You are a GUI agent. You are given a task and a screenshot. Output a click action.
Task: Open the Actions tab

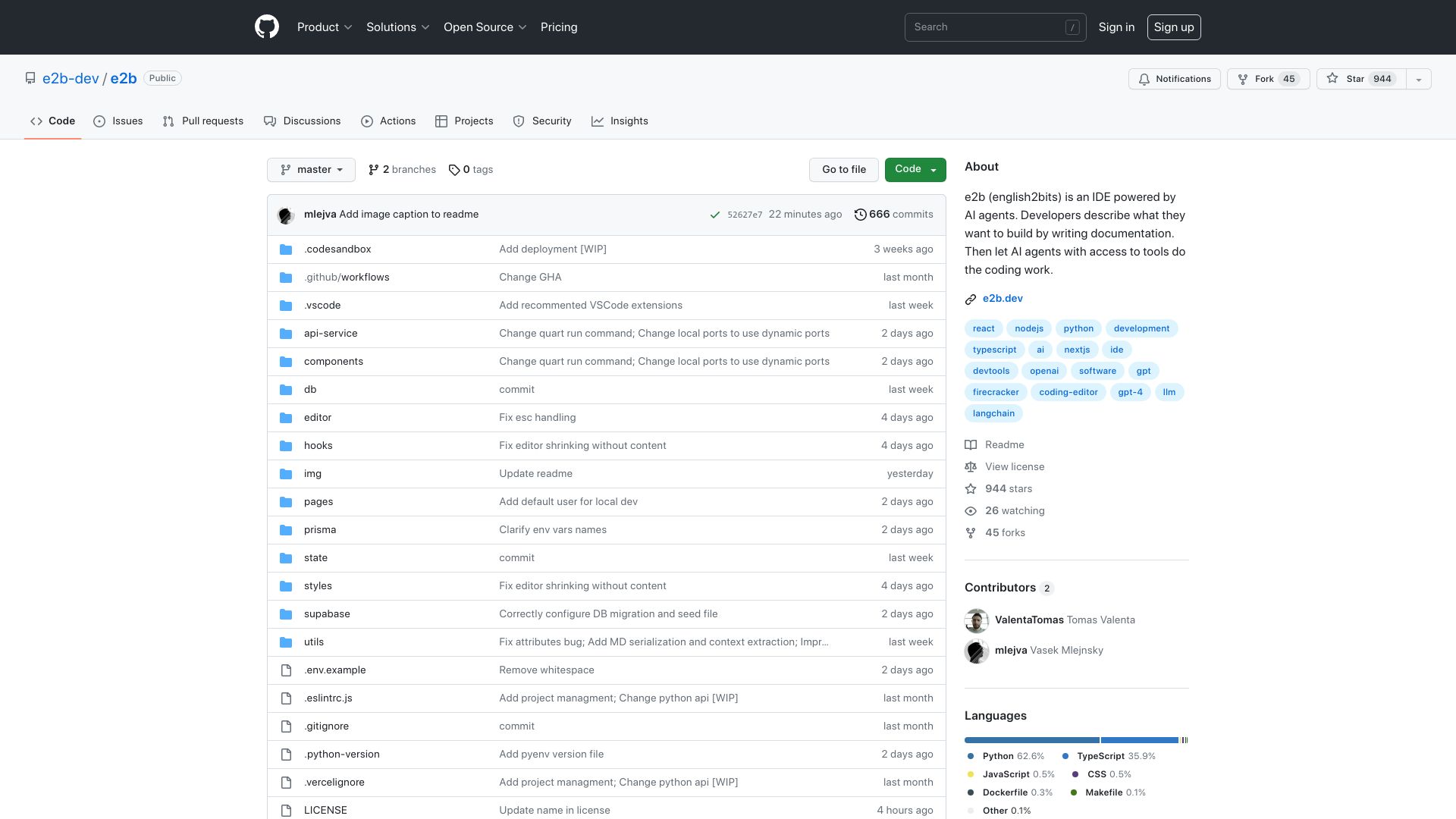388,121
